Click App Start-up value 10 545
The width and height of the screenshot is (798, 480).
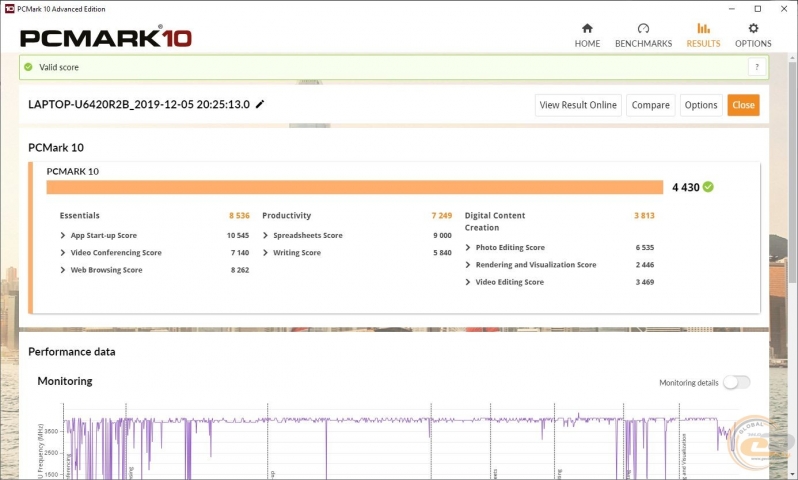pos(238,235)
